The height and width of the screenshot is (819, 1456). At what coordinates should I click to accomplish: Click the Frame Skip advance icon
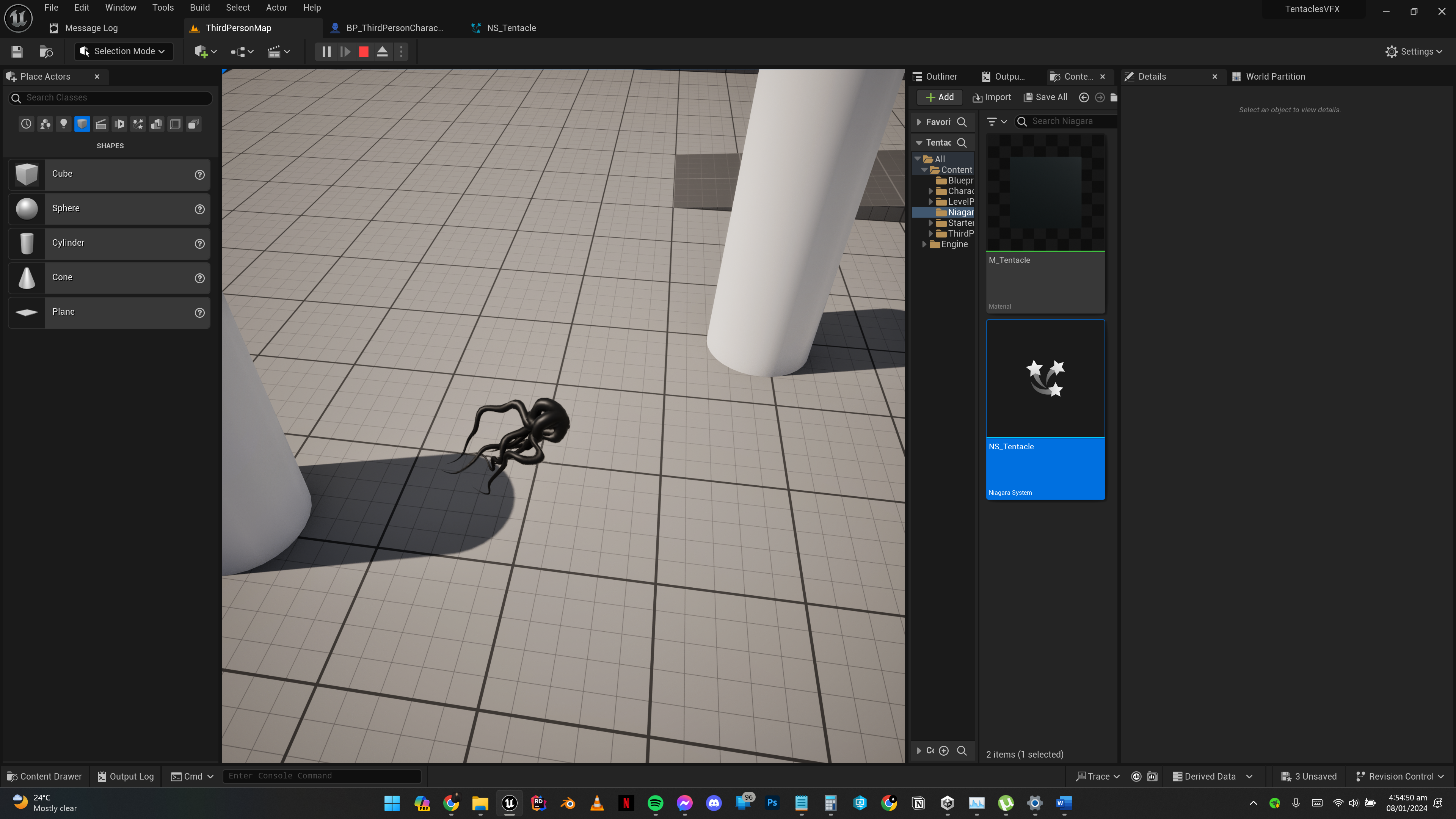pyautogui.click(x=345, y=52)
